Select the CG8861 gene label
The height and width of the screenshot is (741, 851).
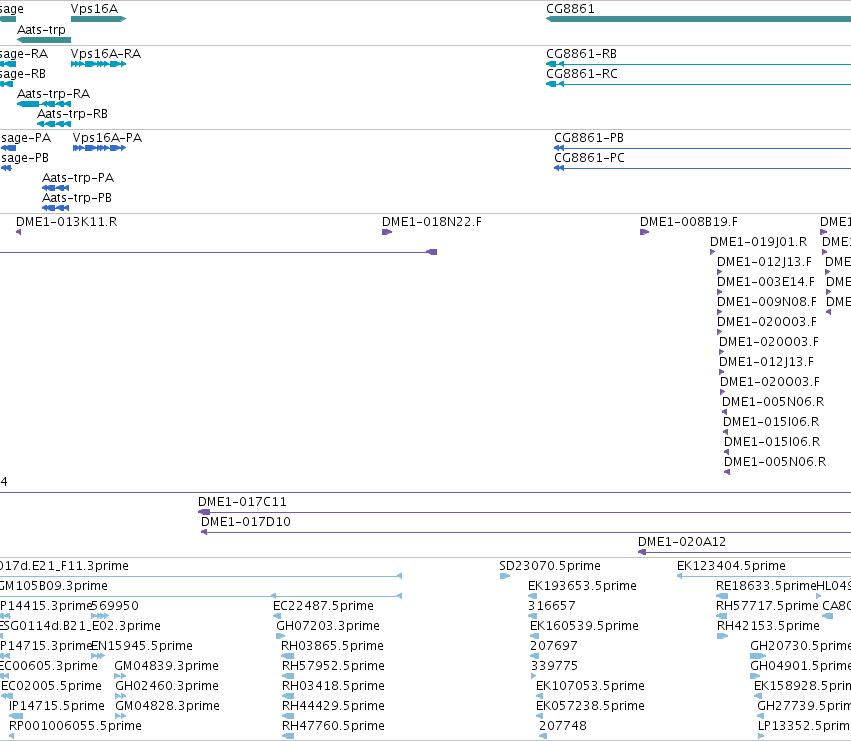tap(570, 9)
